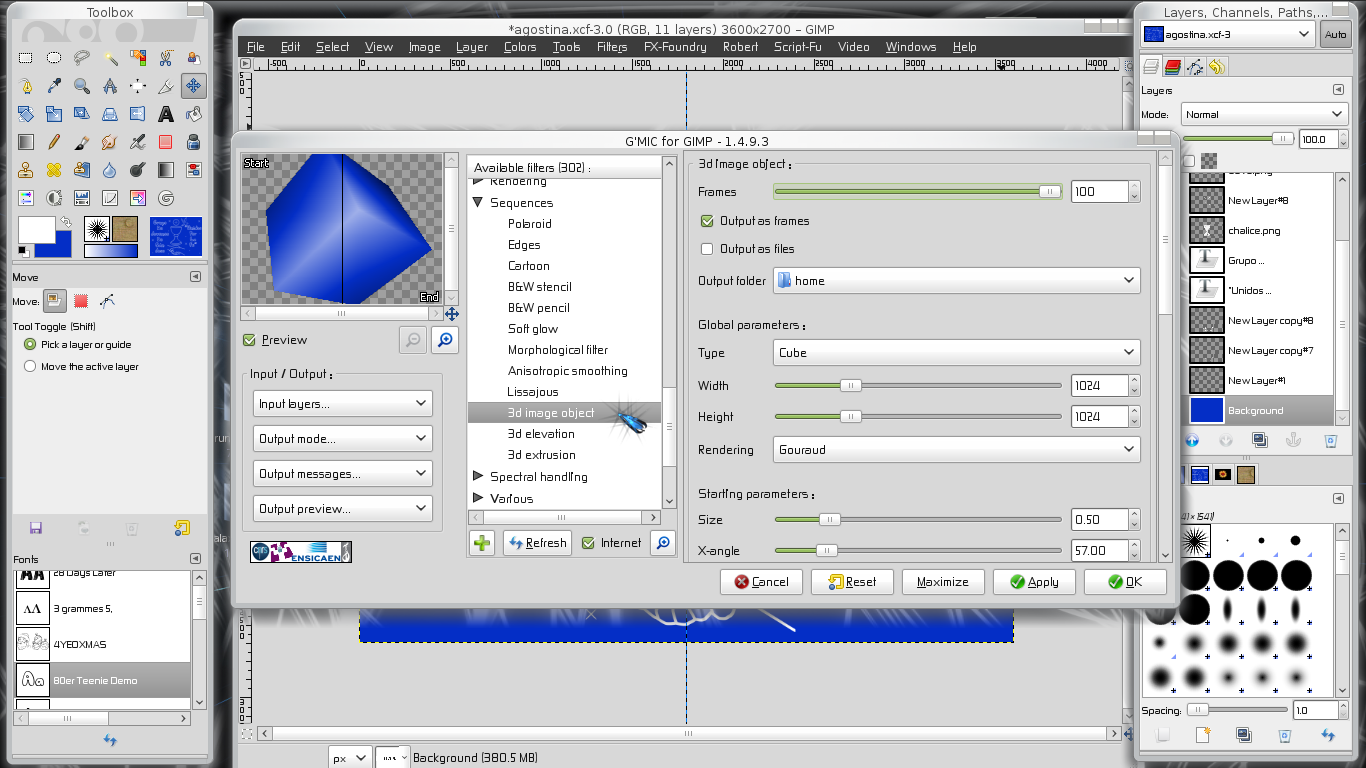Open the Filters menu
Image resolution: width=1366 pixels, height=768 pixels.
(612, 47)
